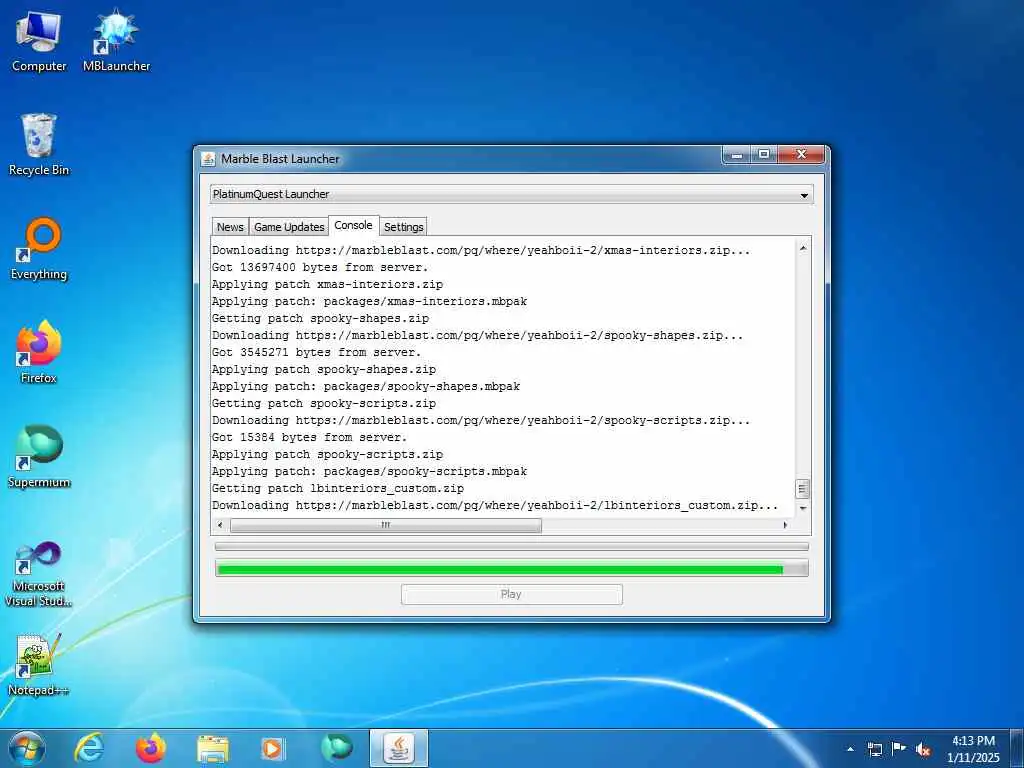Open Windows Explorer from the taskbar
Screen dimensions: 1024x768
click(x=212, y=748)
